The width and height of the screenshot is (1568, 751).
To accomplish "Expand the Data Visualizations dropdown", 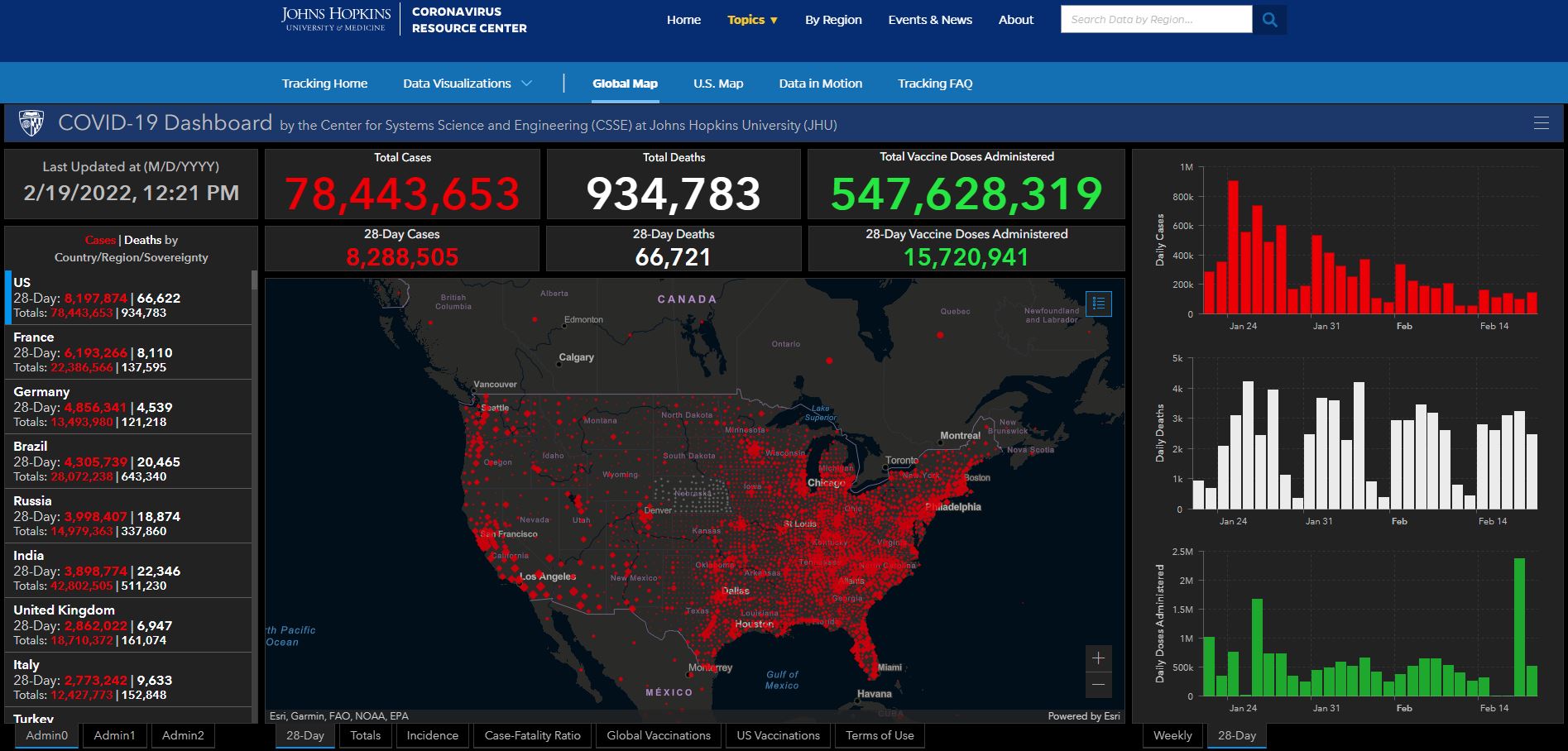I will pos(467,84).
